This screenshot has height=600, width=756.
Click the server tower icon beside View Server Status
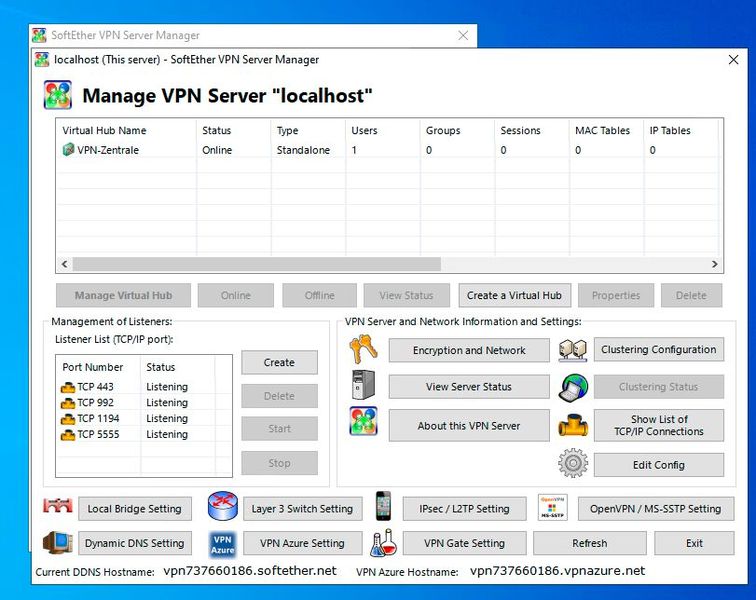[x=364, y=384]
